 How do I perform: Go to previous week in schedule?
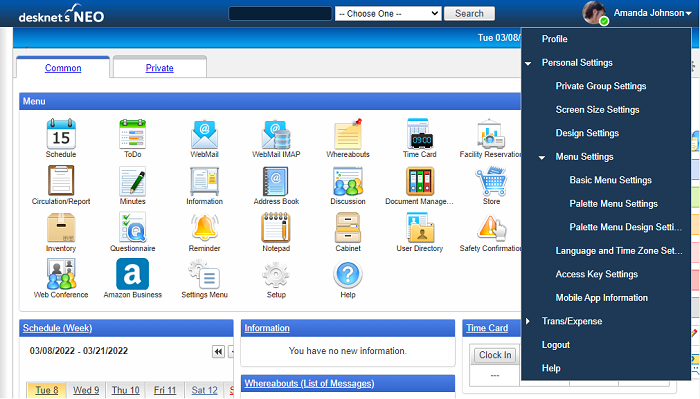click(x=218, y=352)
